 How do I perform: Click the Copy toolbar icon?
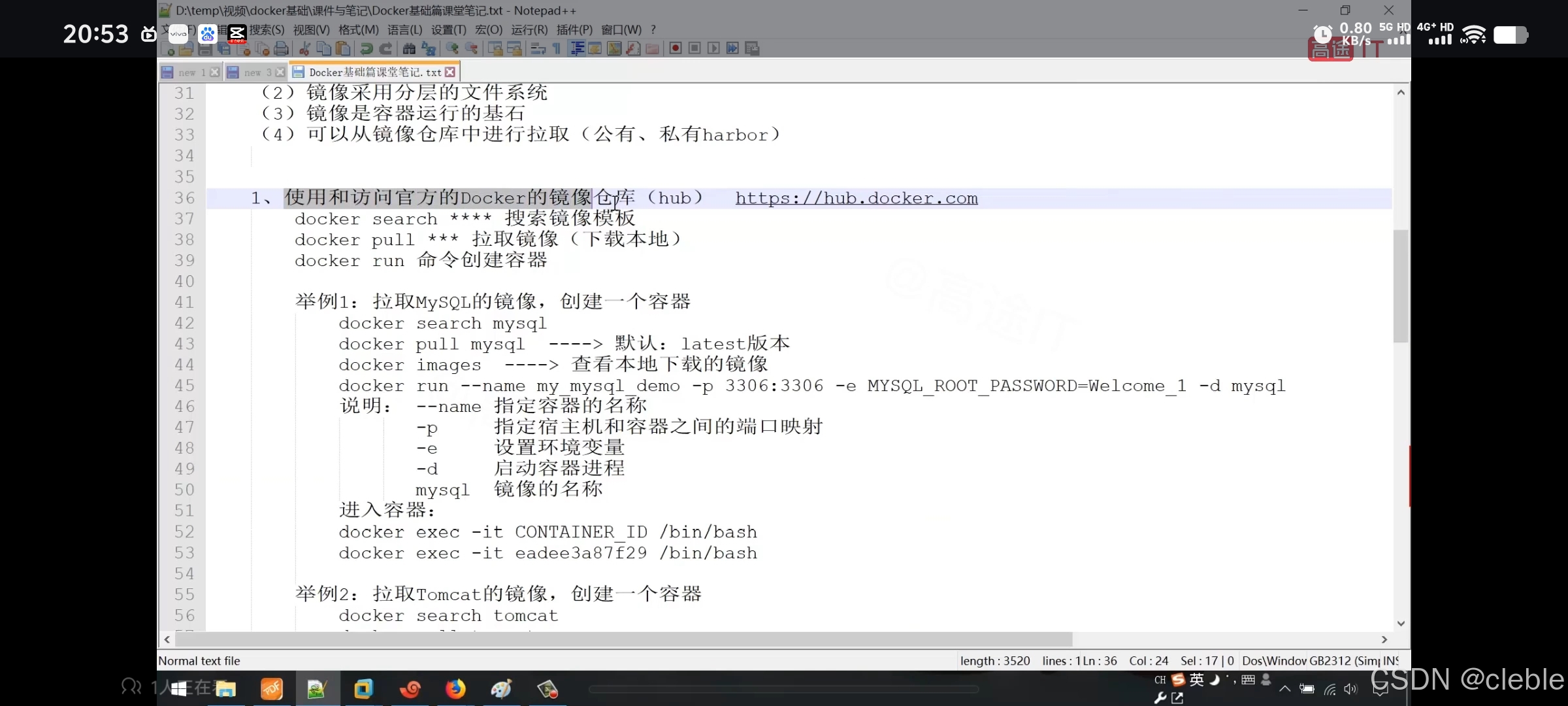point(323,48)
